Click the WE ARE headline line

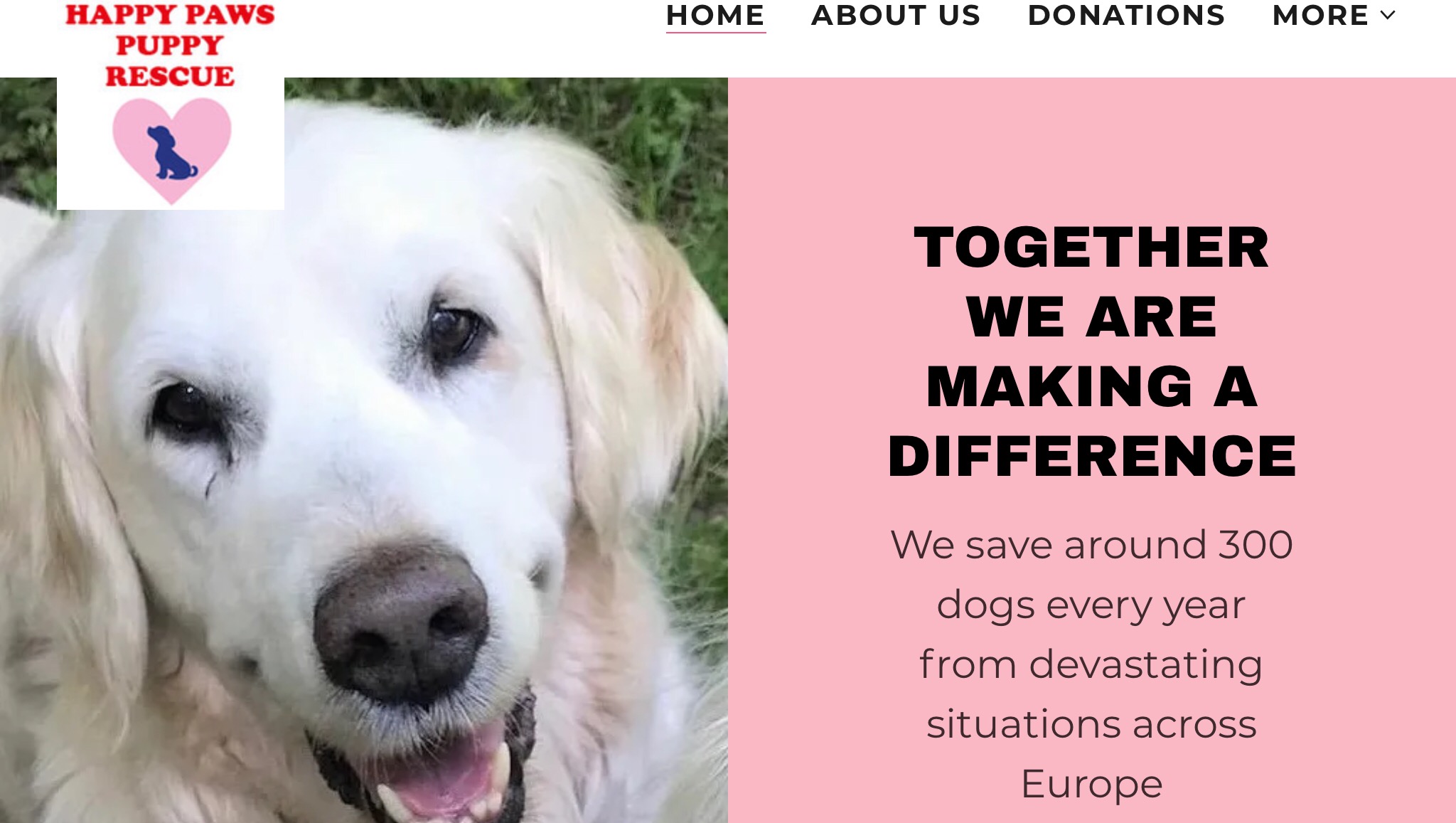pos(1091,317)
